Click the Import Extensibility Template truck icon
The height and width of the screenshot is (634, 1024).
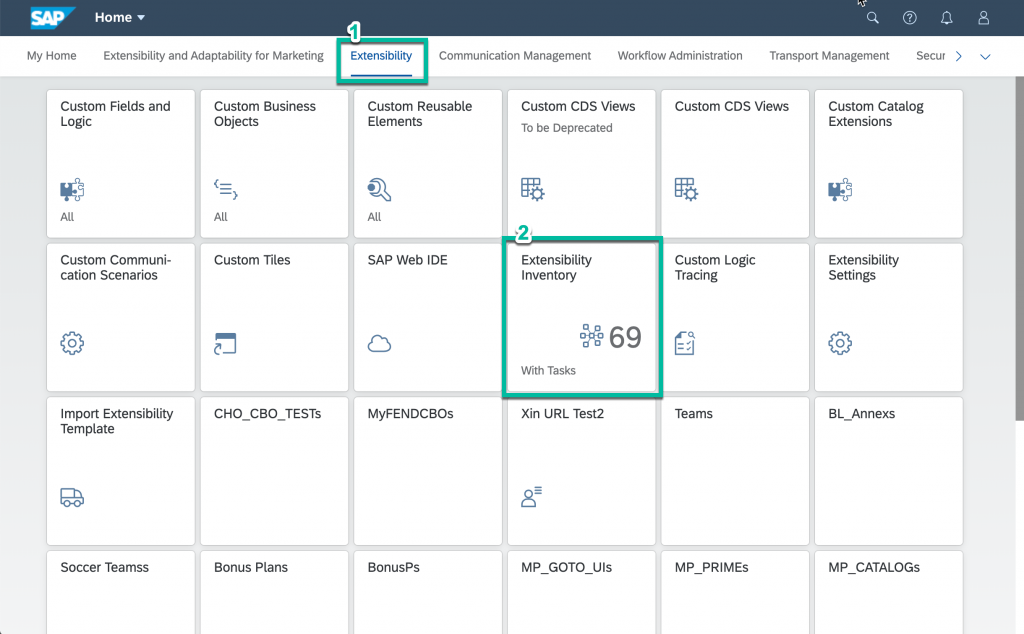[x=72, y=498]
